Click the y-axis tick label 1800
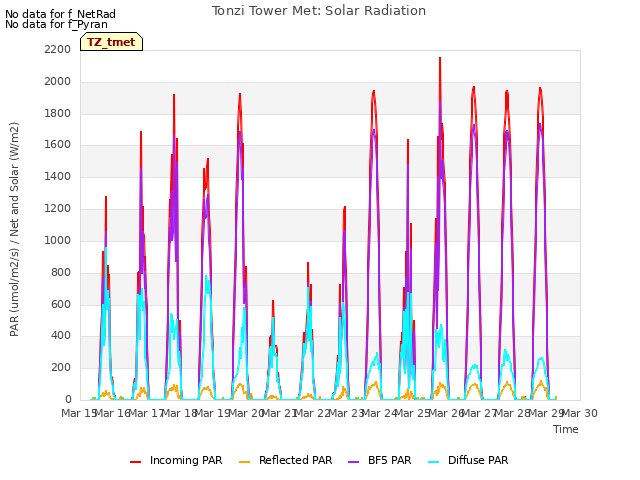 (x=58, y=113)
